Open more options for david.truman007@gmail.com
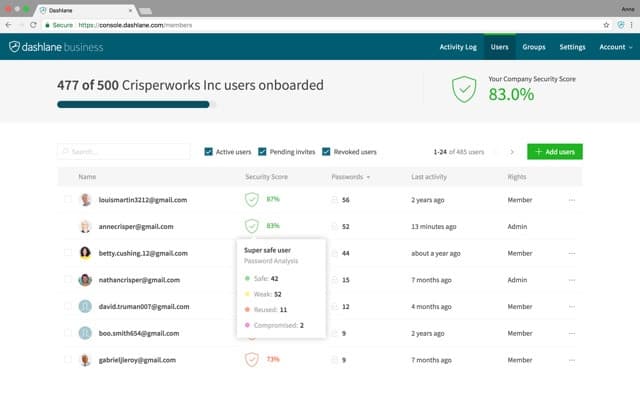 coord(572,307)
